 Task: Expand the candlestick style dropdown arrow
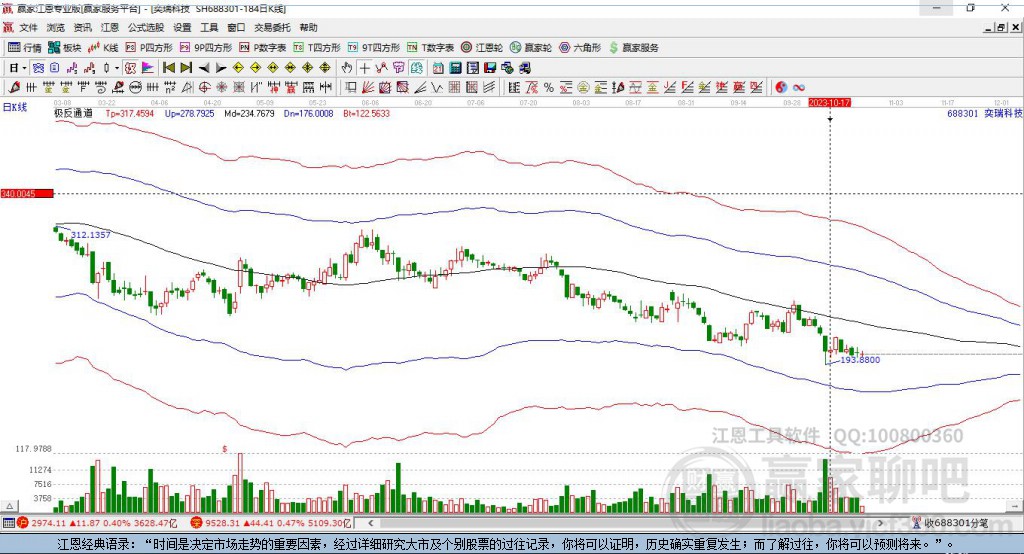coord(116,68)
